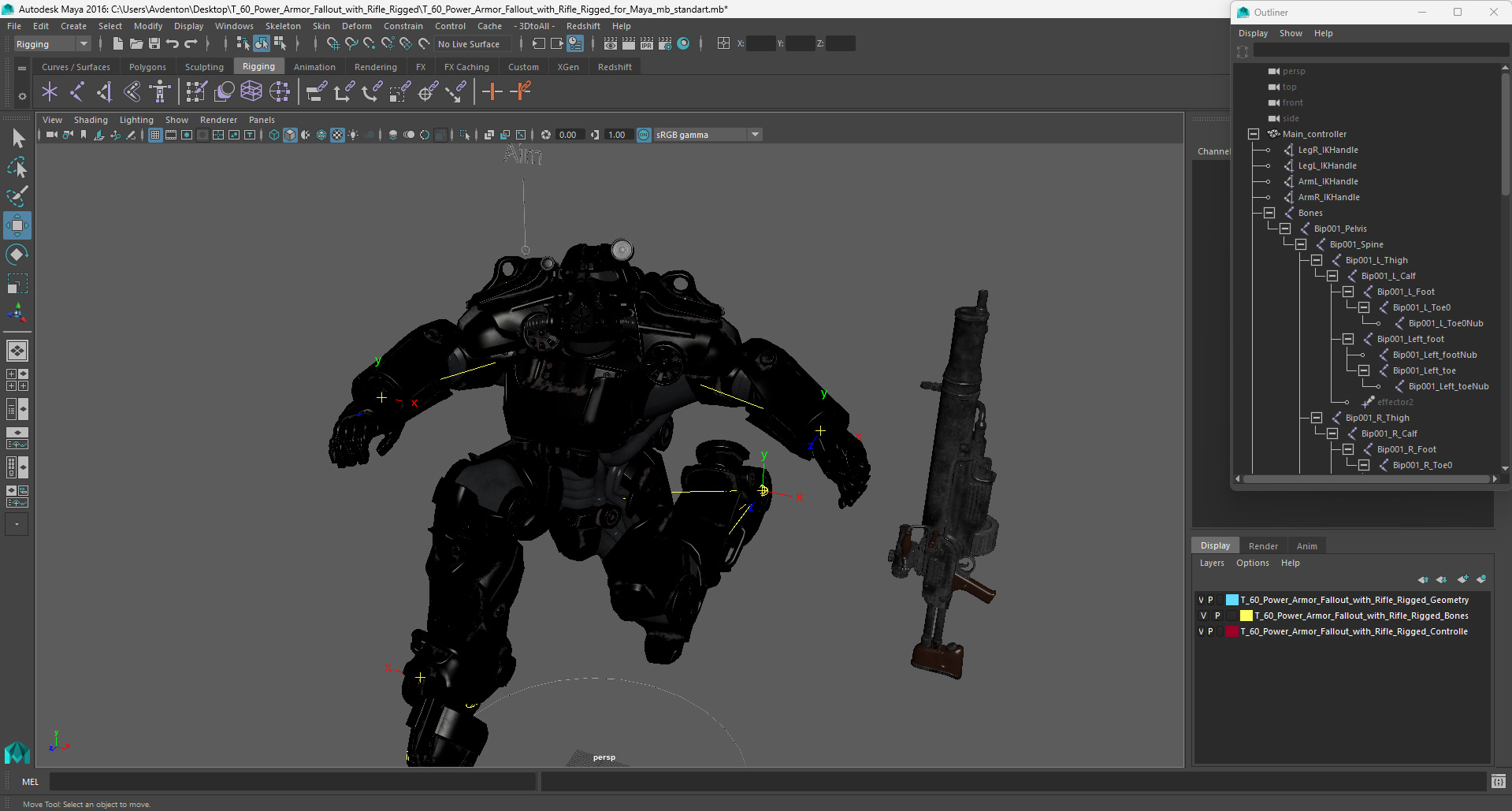Collapse Bip001_R_Thigh in the Outliner
This screenshot has width=1512, height=811.
coord(1317,418)
